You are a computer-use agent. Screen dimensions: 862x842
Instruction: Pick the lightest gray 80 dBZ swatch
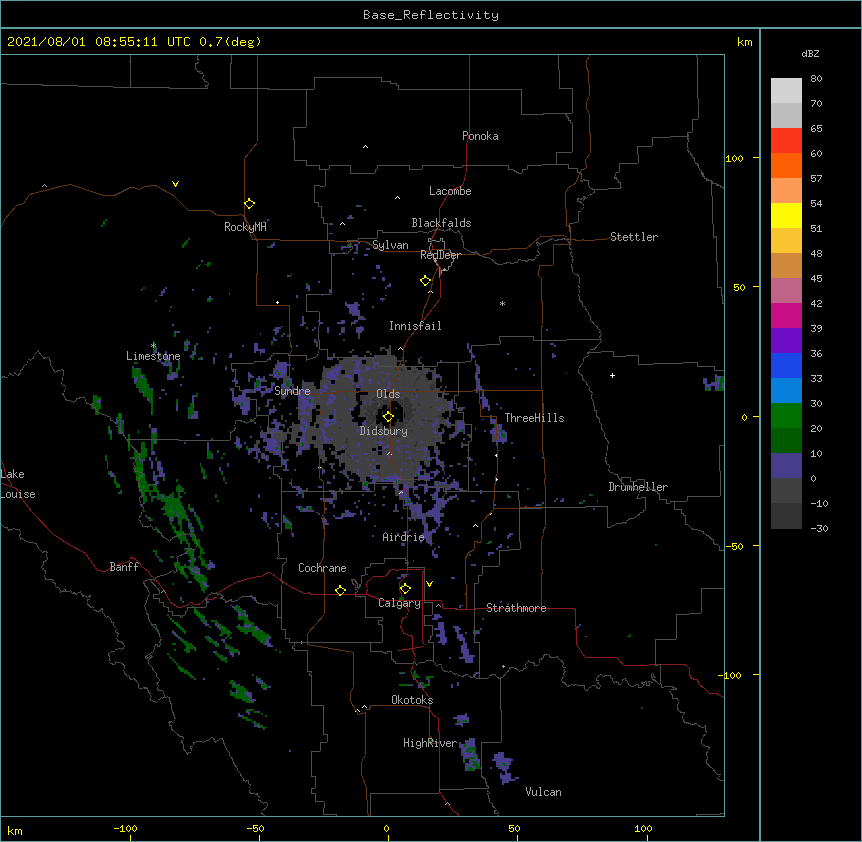tap(786, 91)
